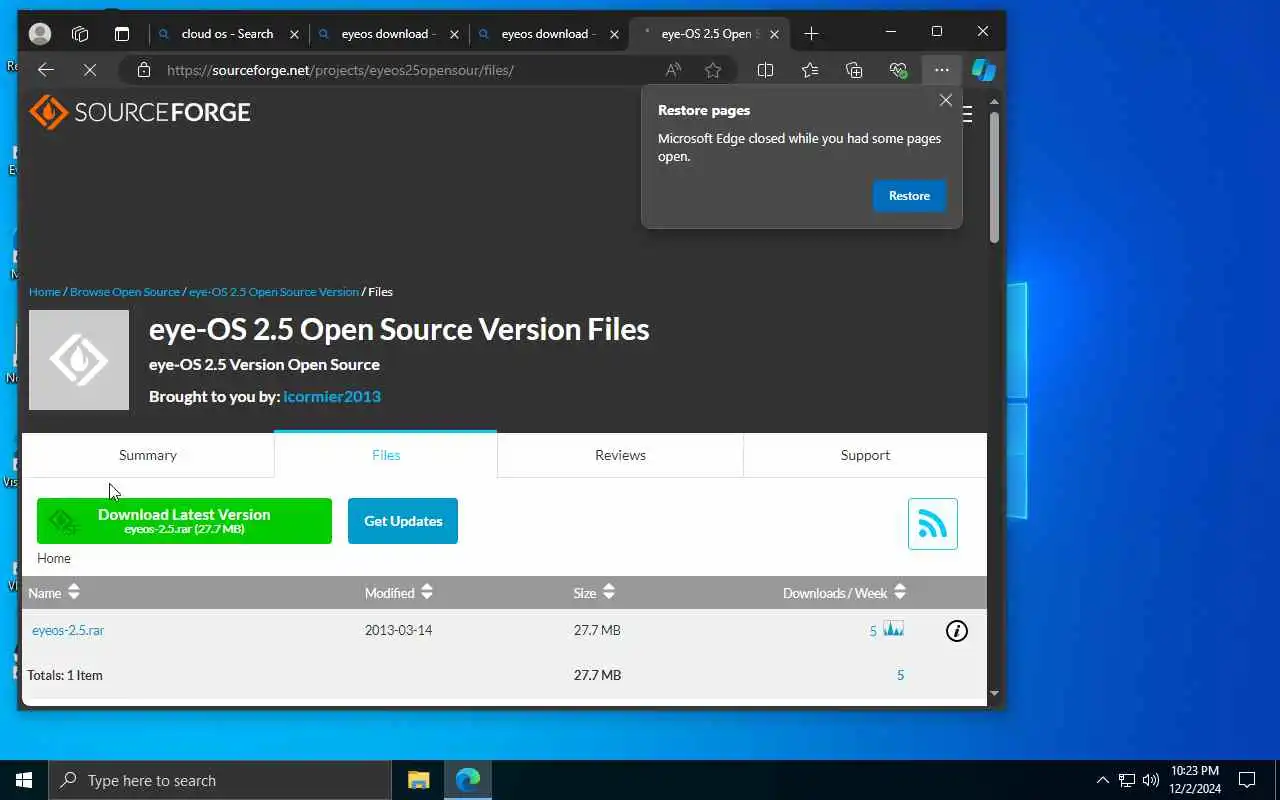The image size is (1280, 800).
Task: Sort by Downloads / Week column
Action: point(845,593)
